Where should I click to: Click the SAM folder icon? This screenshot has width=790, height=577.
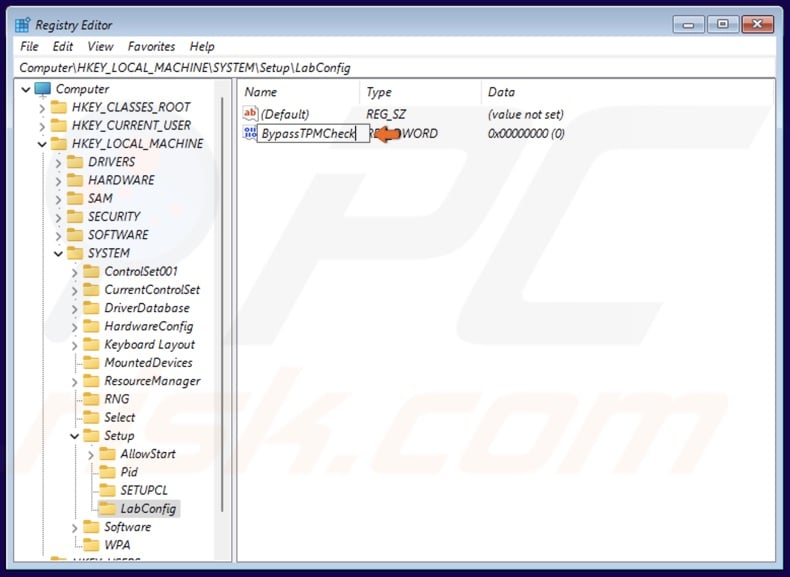(x=75, y=198)
